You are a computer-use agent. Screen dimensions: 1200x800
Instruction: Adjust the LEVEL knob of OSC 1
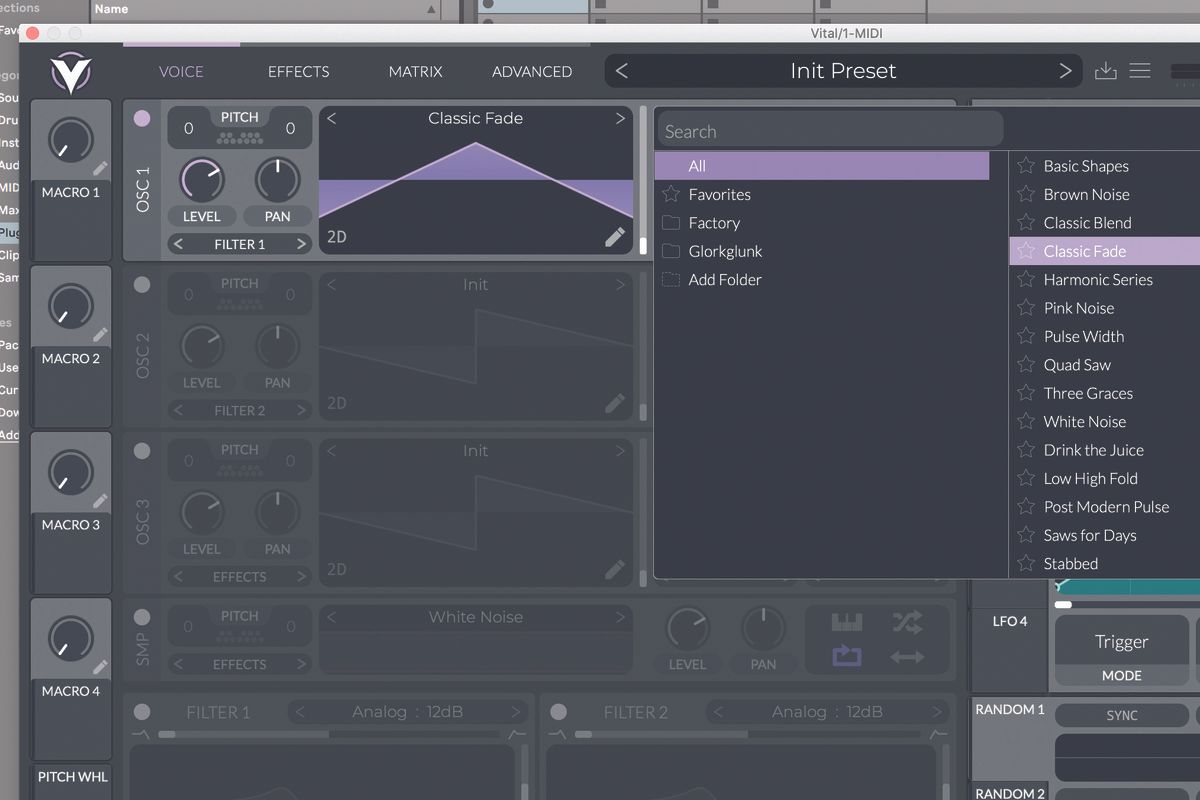click(202, 182)
